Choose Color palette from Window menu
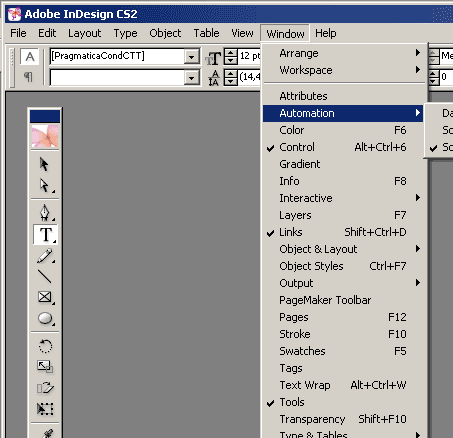Image resolution: width=453 pixels, height=438 pixels. point(343,130)
